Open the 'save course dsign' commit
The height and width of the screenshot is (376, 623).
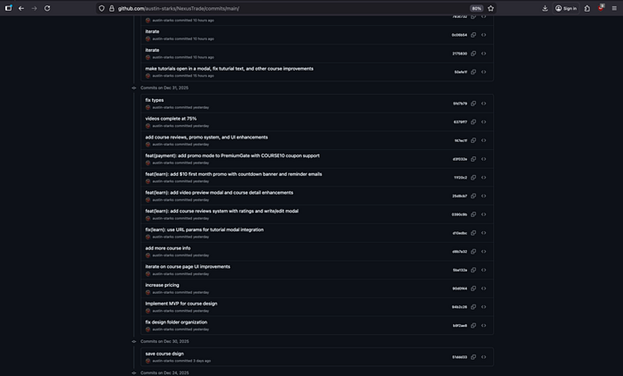(x=164, y=353)
